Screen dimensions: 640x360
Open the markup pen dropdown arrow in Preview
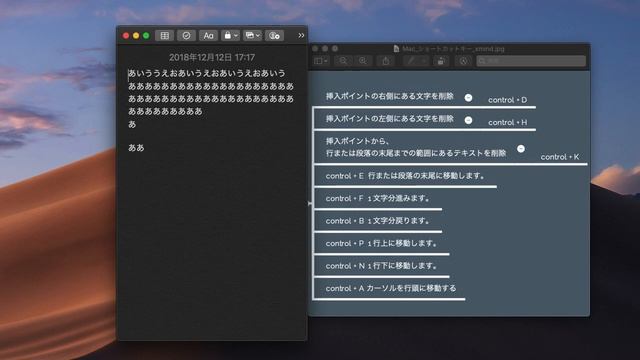click(x=424, y=61)
